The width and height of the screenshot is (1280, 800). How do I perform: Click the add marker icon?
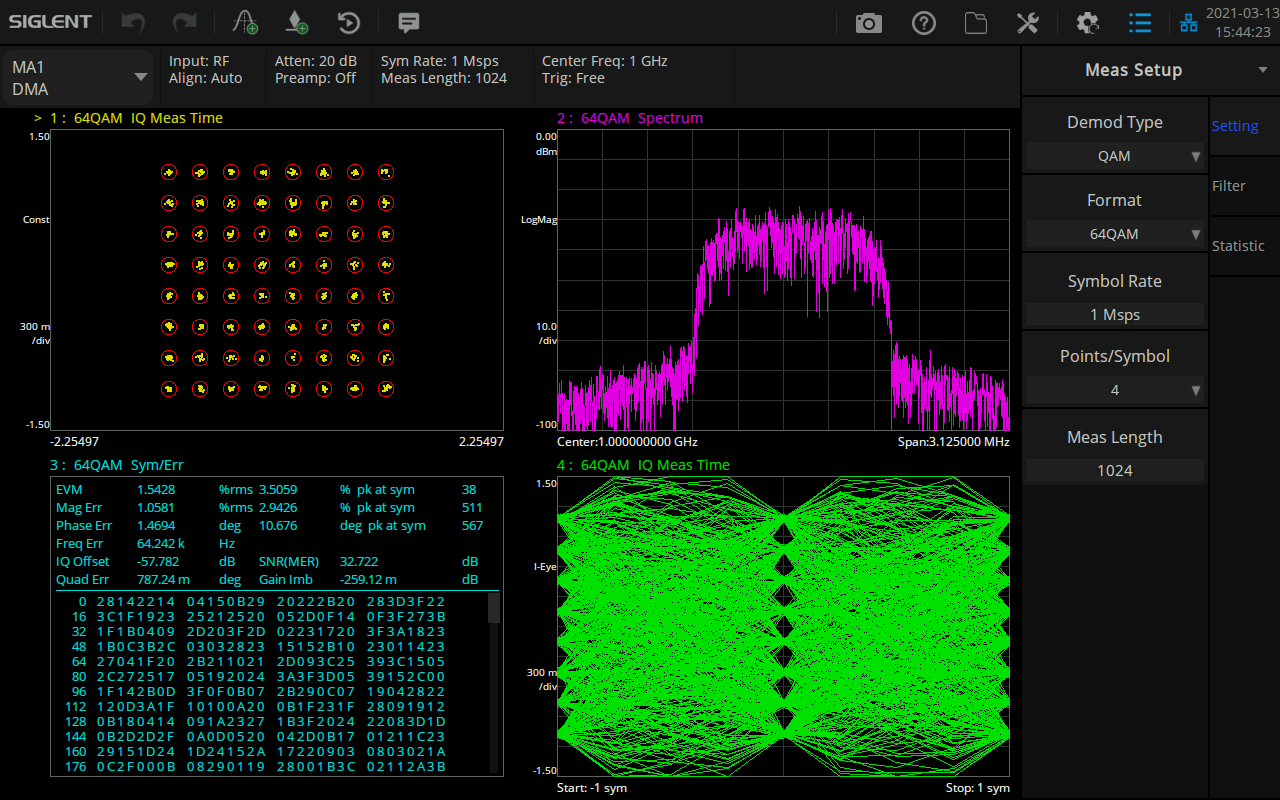[x=297, y=22]
